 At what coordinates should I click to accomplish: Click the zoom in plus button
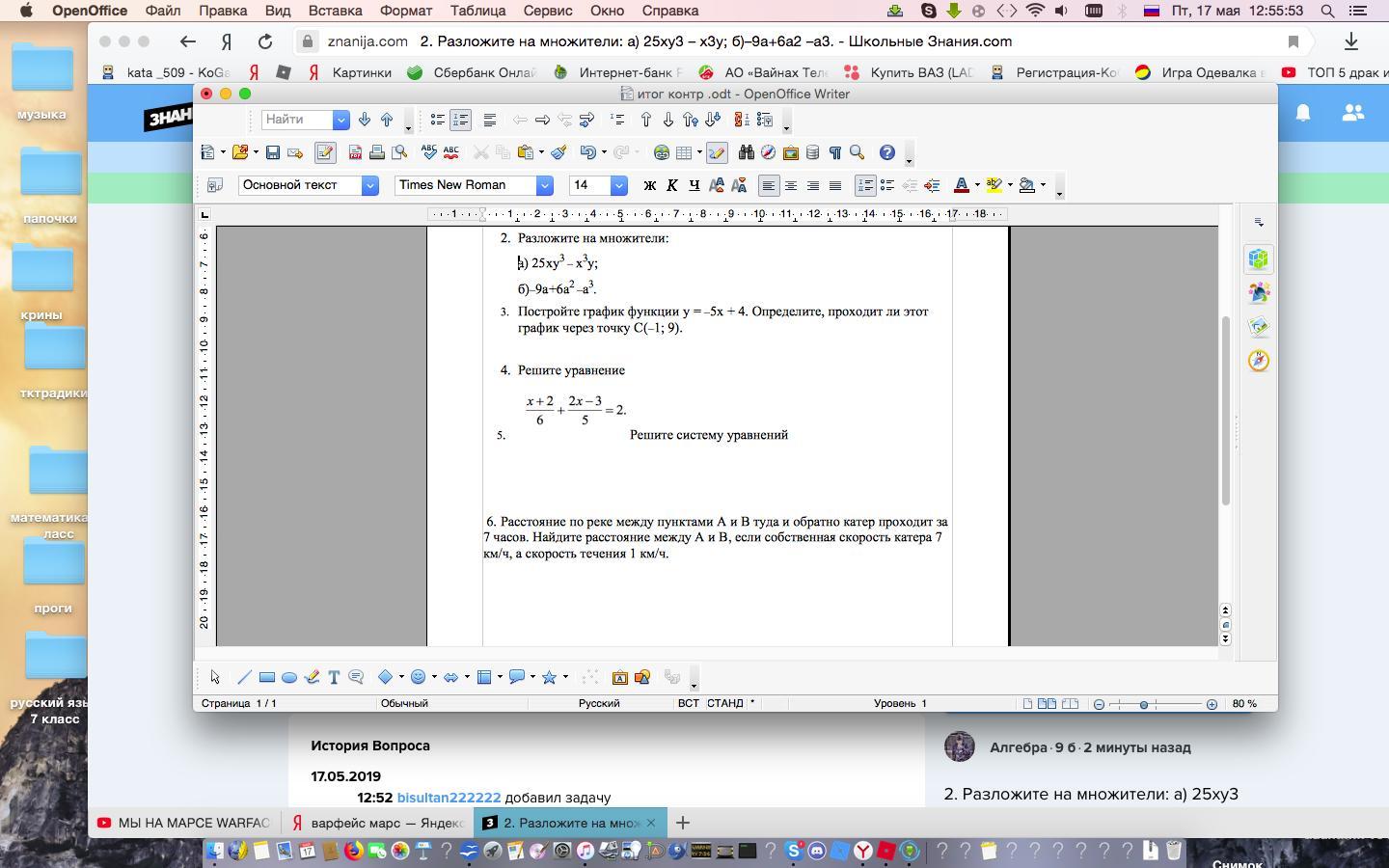(1212, 704)
